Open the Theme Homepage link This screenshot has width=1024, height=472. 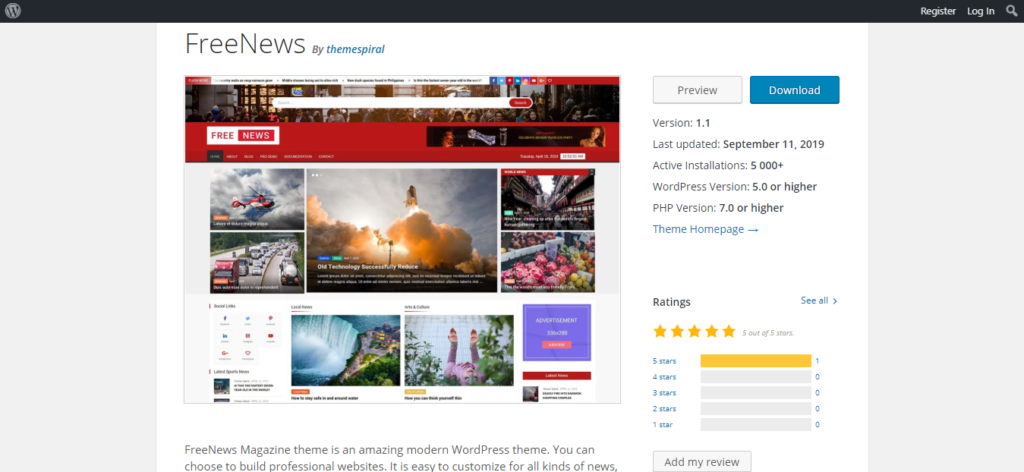705,229
